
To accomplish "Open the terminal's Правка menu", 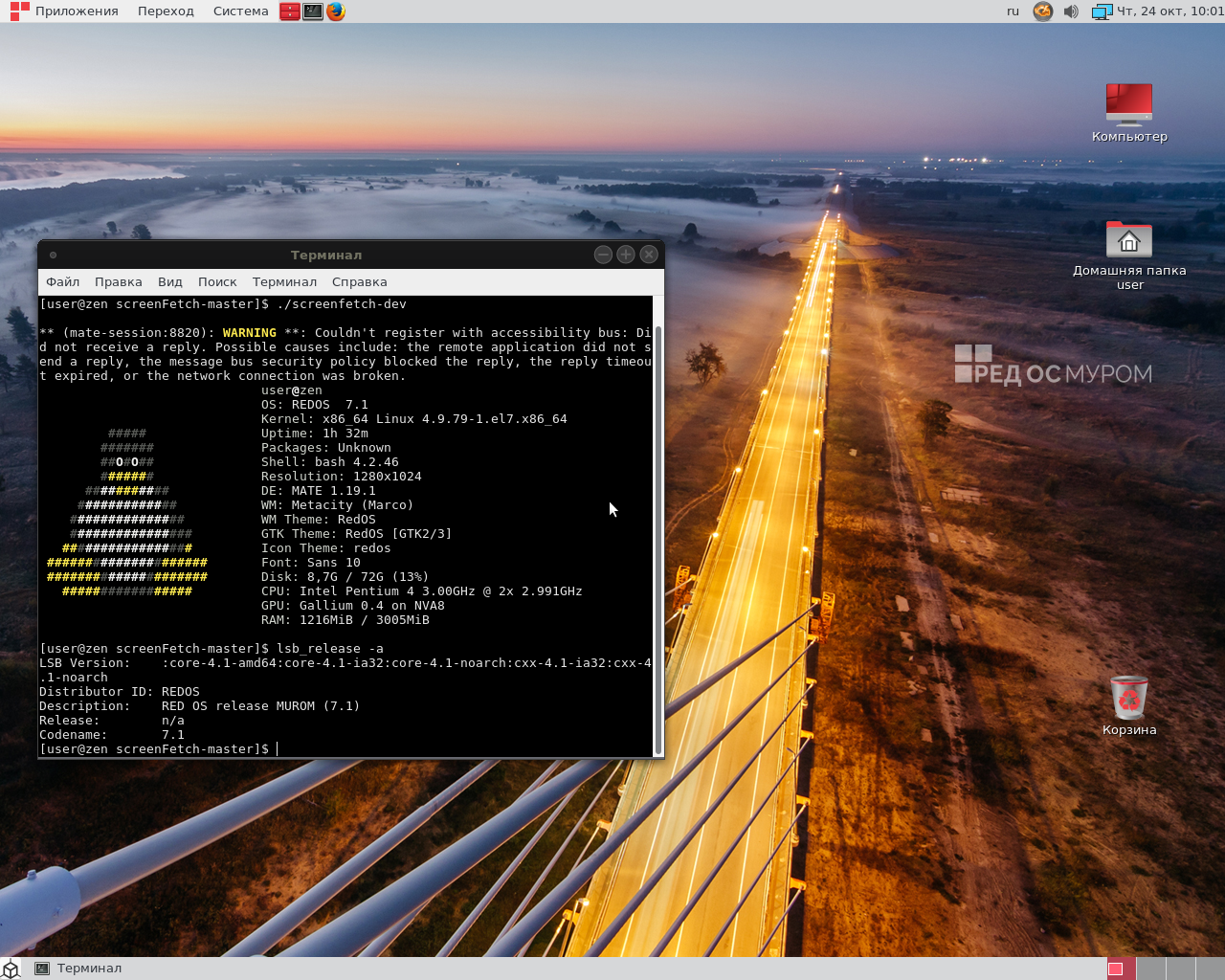I will [x=118, y=282].
